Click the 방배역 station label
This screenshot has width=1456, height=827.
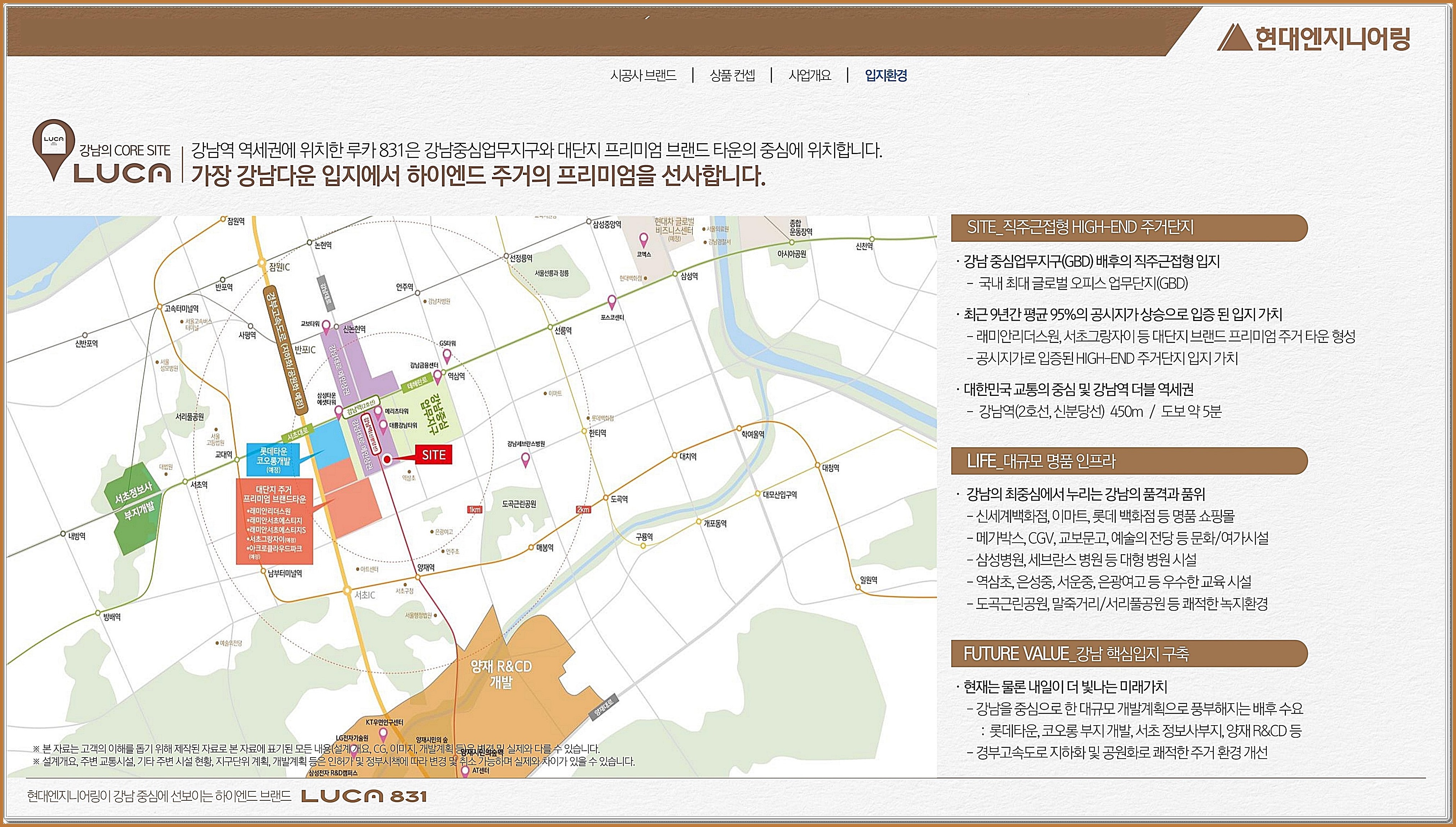click(x=112, y=616)
